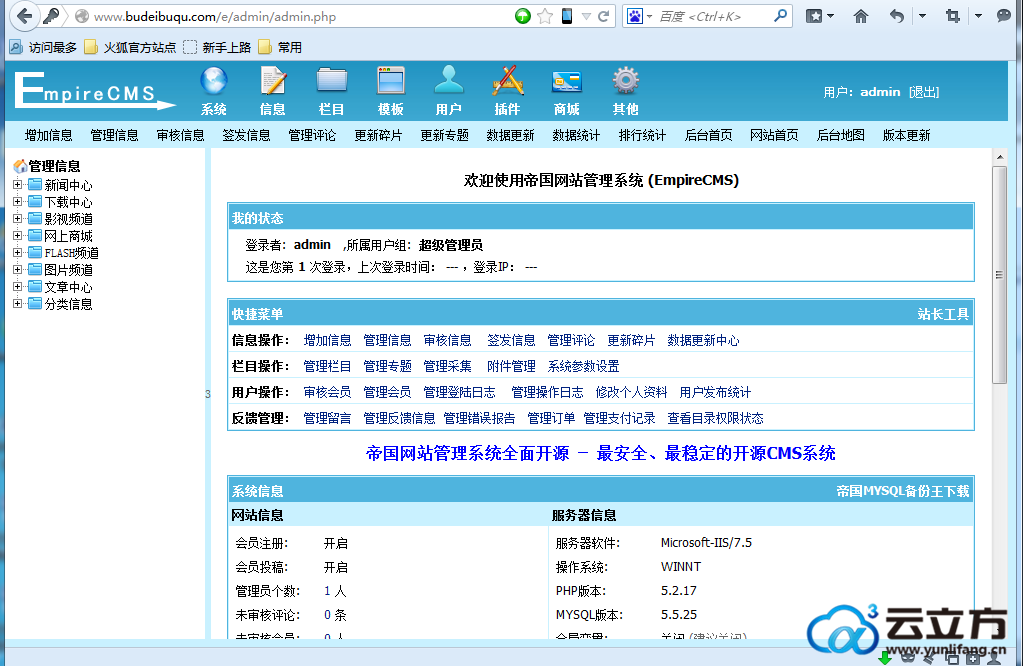
Task: Select 数据统计 in the menu bar
Action: pos(576,135)
